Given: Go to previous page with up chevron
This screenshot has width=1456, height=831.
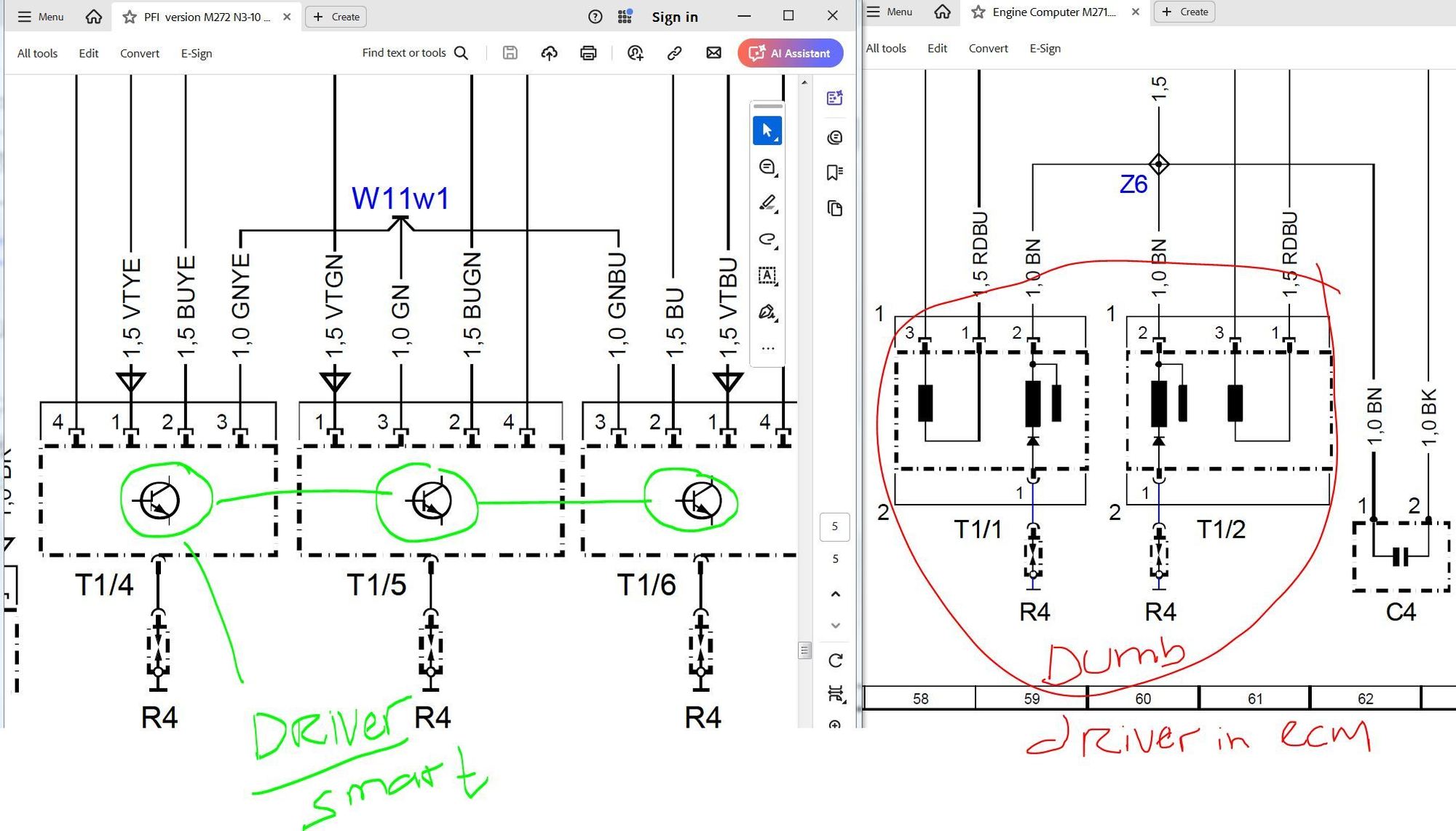Looking at the screenshot, I should (835, 594).
